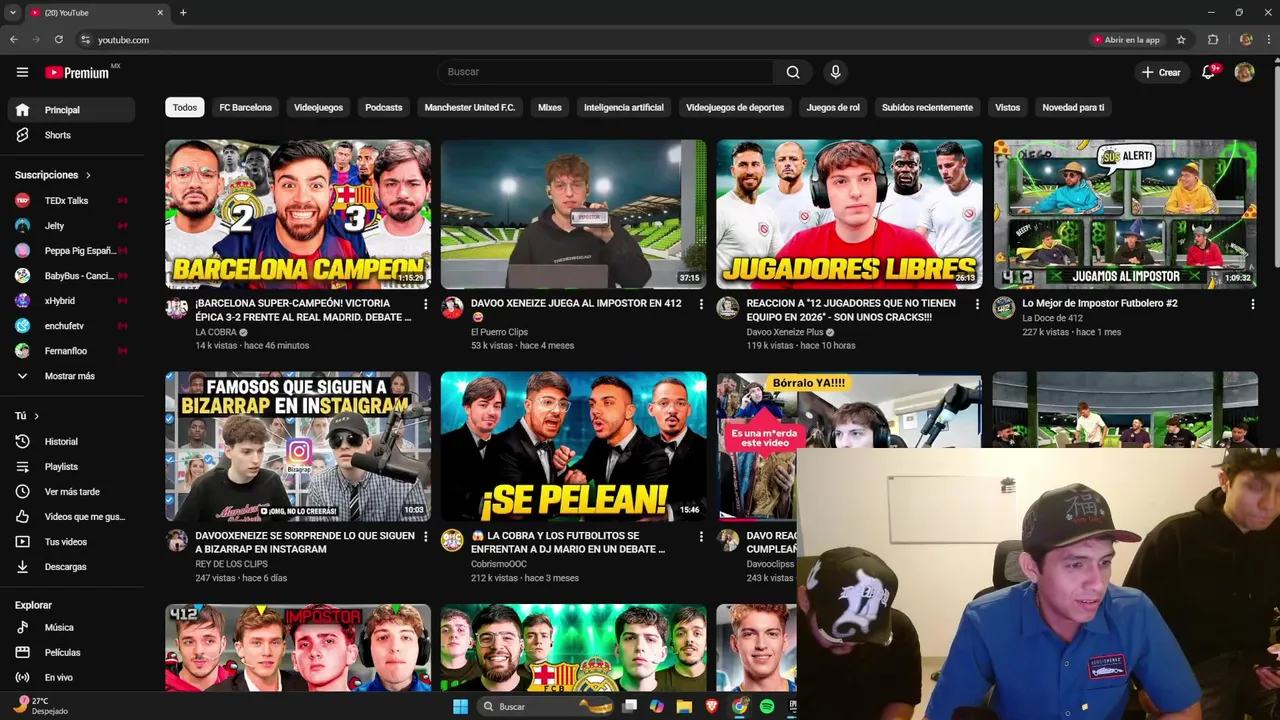
Task: Type in the Buscar search field
Action: pos(606,72)
